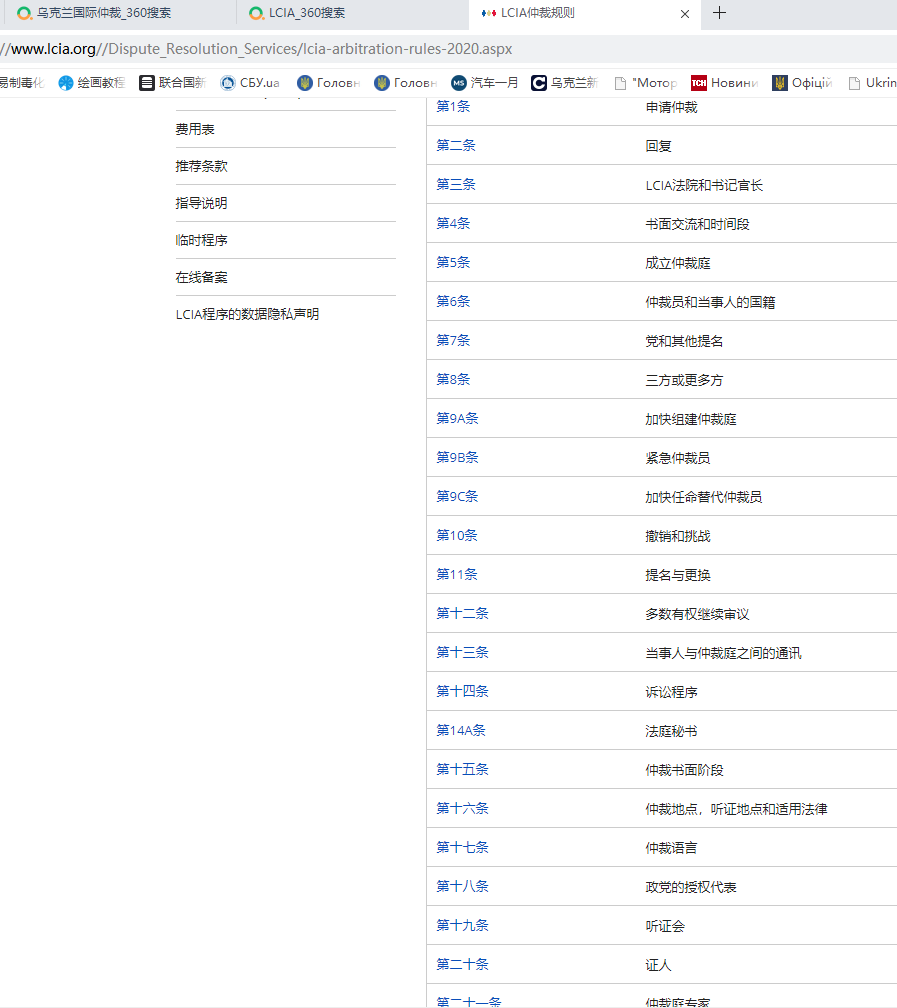Viewport: 897px width, 1008px height.
Task: Click the 第十八条 article link
Action: click(x=462, y=886)
